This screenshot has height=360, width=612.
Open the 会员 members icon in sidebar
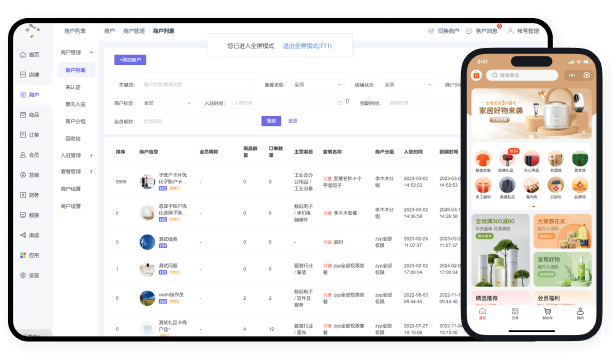(23, 155)
